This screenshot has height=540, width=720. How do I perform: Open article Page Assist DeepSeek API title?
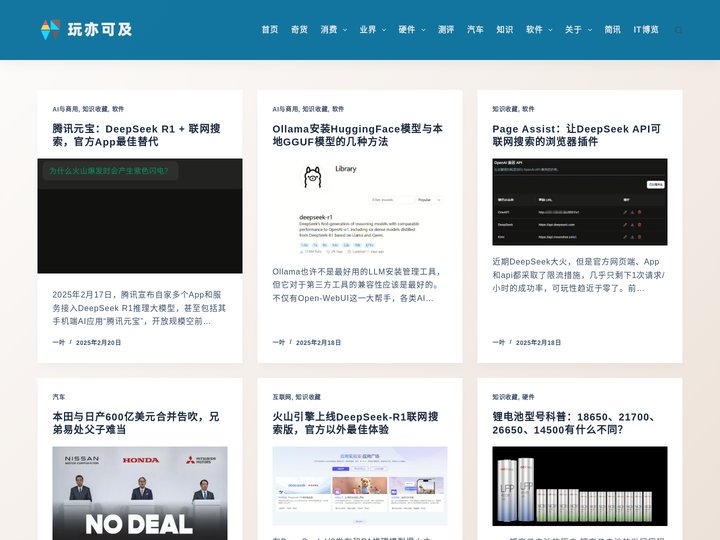[576, 135]
